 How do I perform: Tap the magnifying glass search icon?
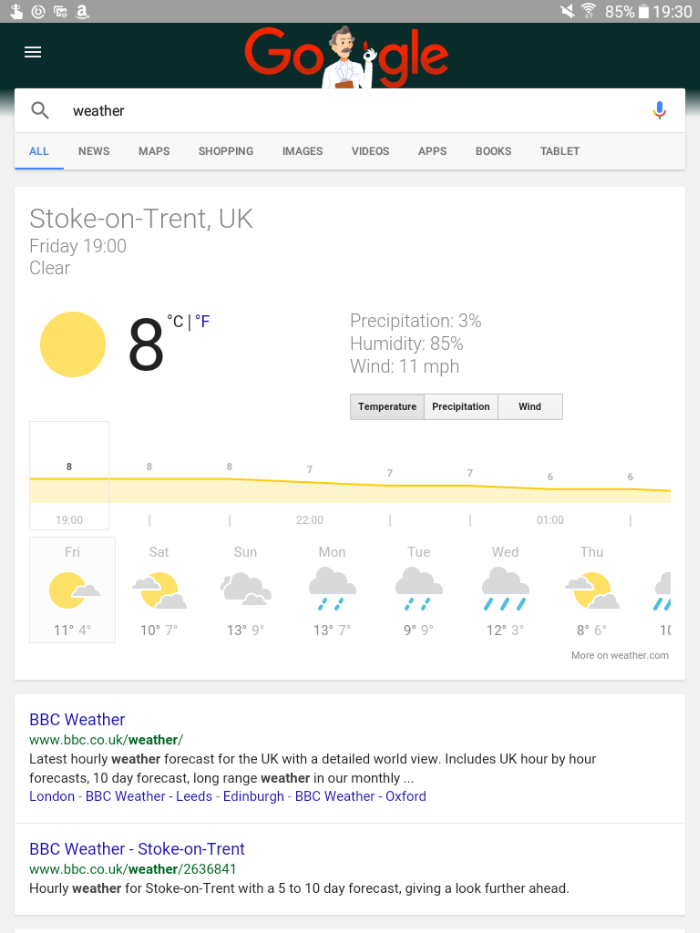pos(40,110)
